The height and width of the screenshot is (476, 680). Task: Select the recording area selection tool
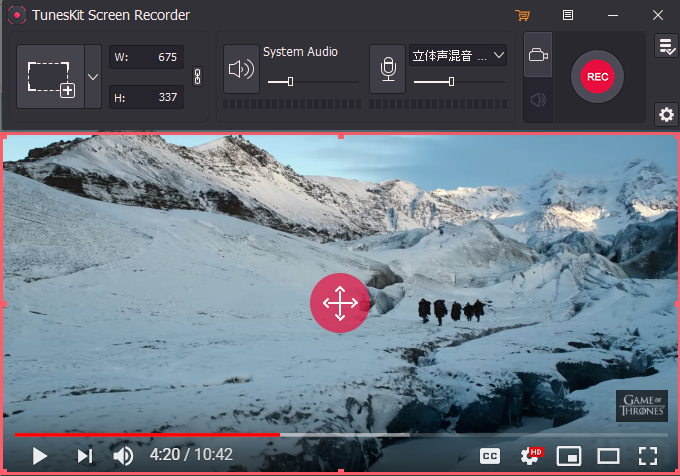coord(51,77)
